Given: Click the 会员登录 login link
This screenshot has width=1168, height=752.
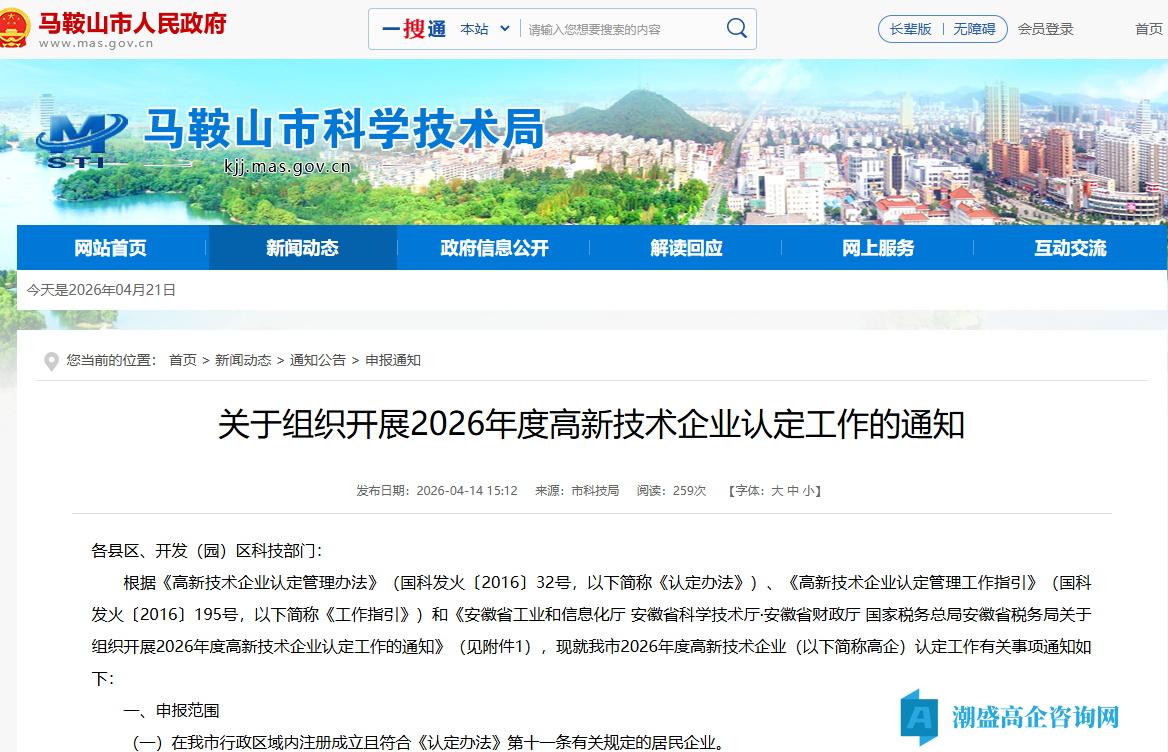Looking at the screenshot, I should [x=1044, y=29].
